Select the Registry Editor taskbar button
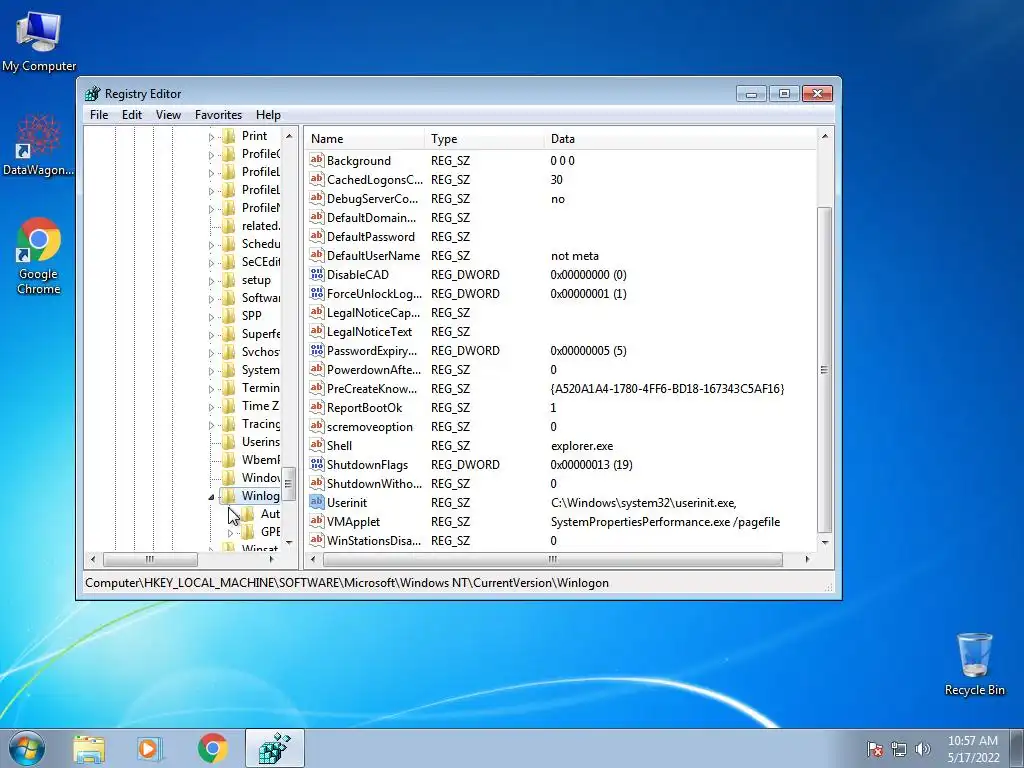1024x768 pixels. [x=275, y=748]
